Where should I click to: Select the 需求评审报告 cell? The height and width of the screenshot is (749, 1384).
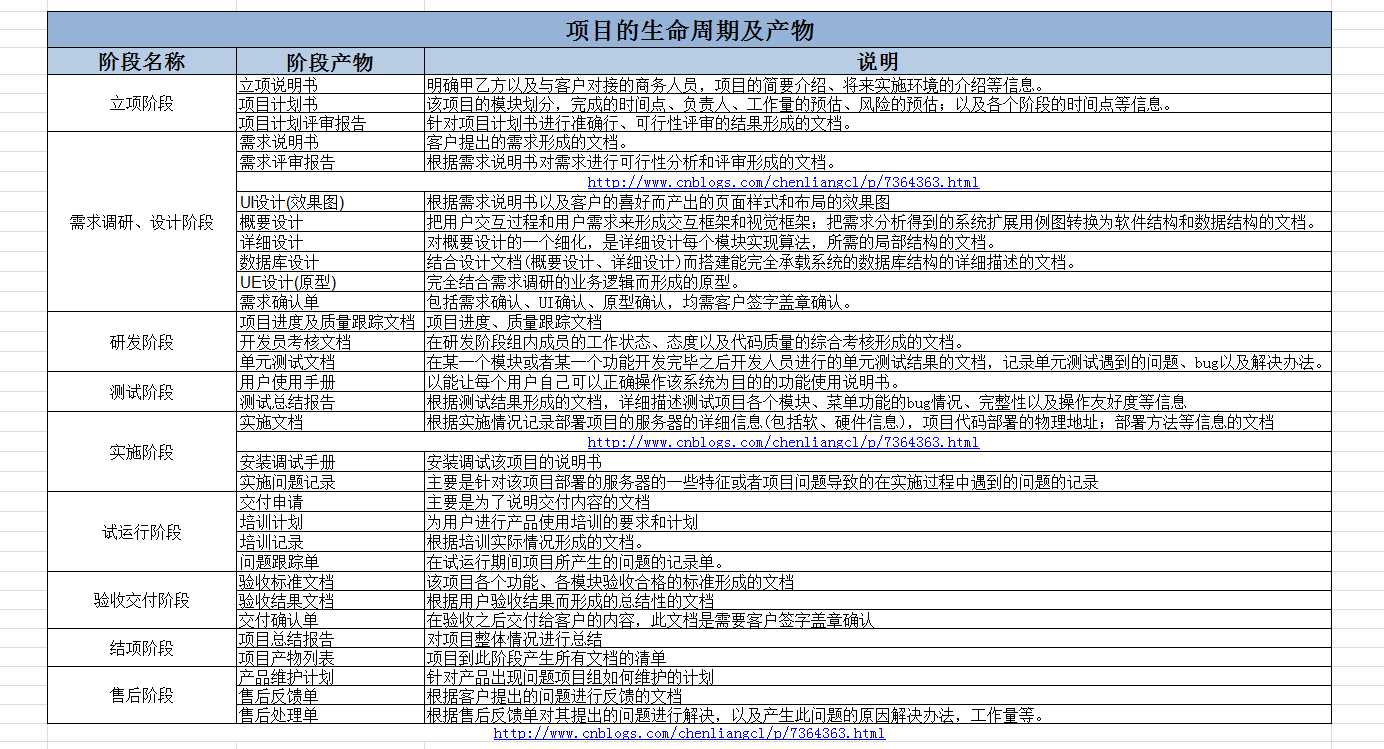(330, 162)
